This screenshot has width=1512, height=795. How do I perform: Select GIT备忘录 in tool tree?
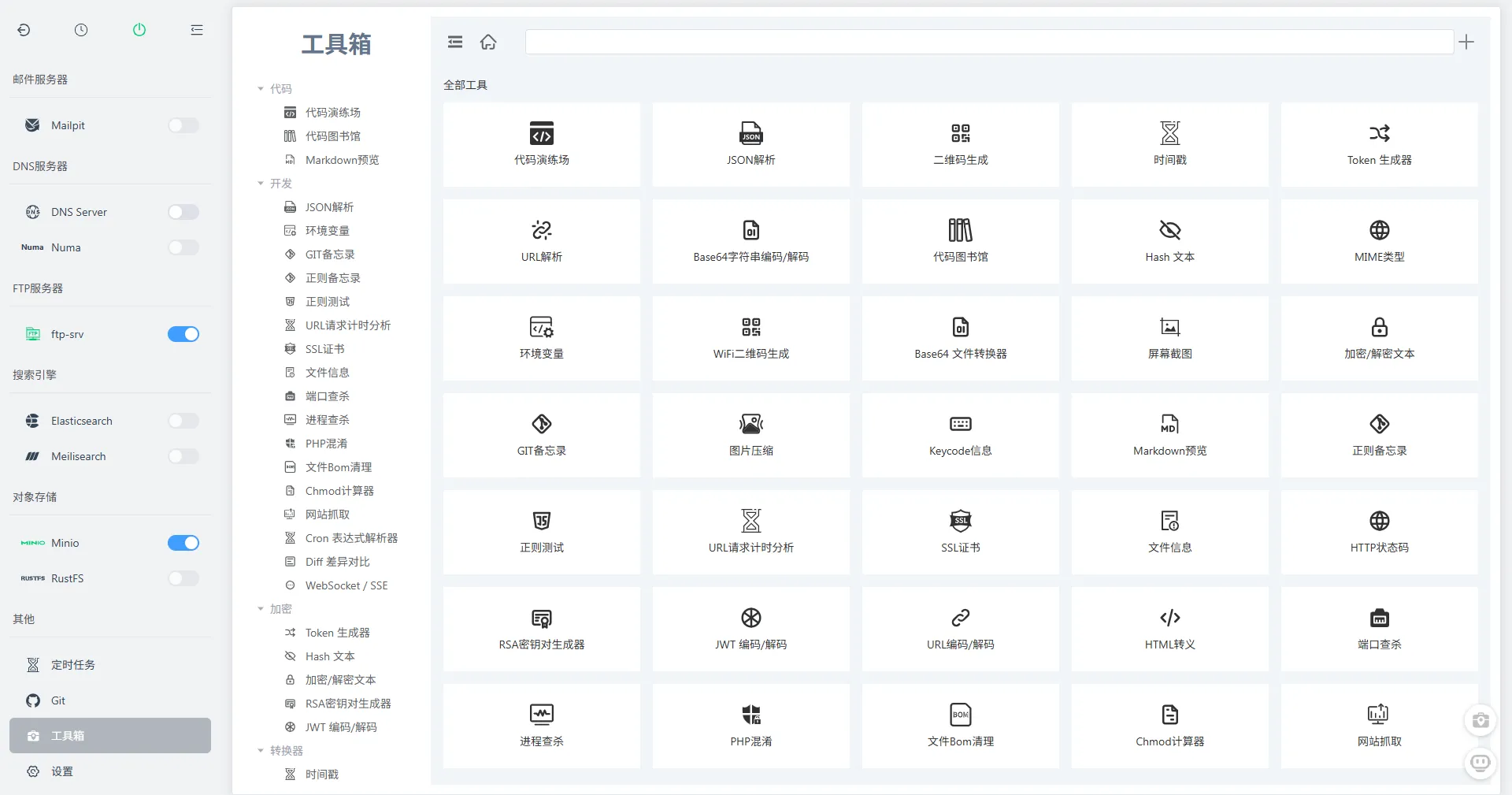(330, 254)
